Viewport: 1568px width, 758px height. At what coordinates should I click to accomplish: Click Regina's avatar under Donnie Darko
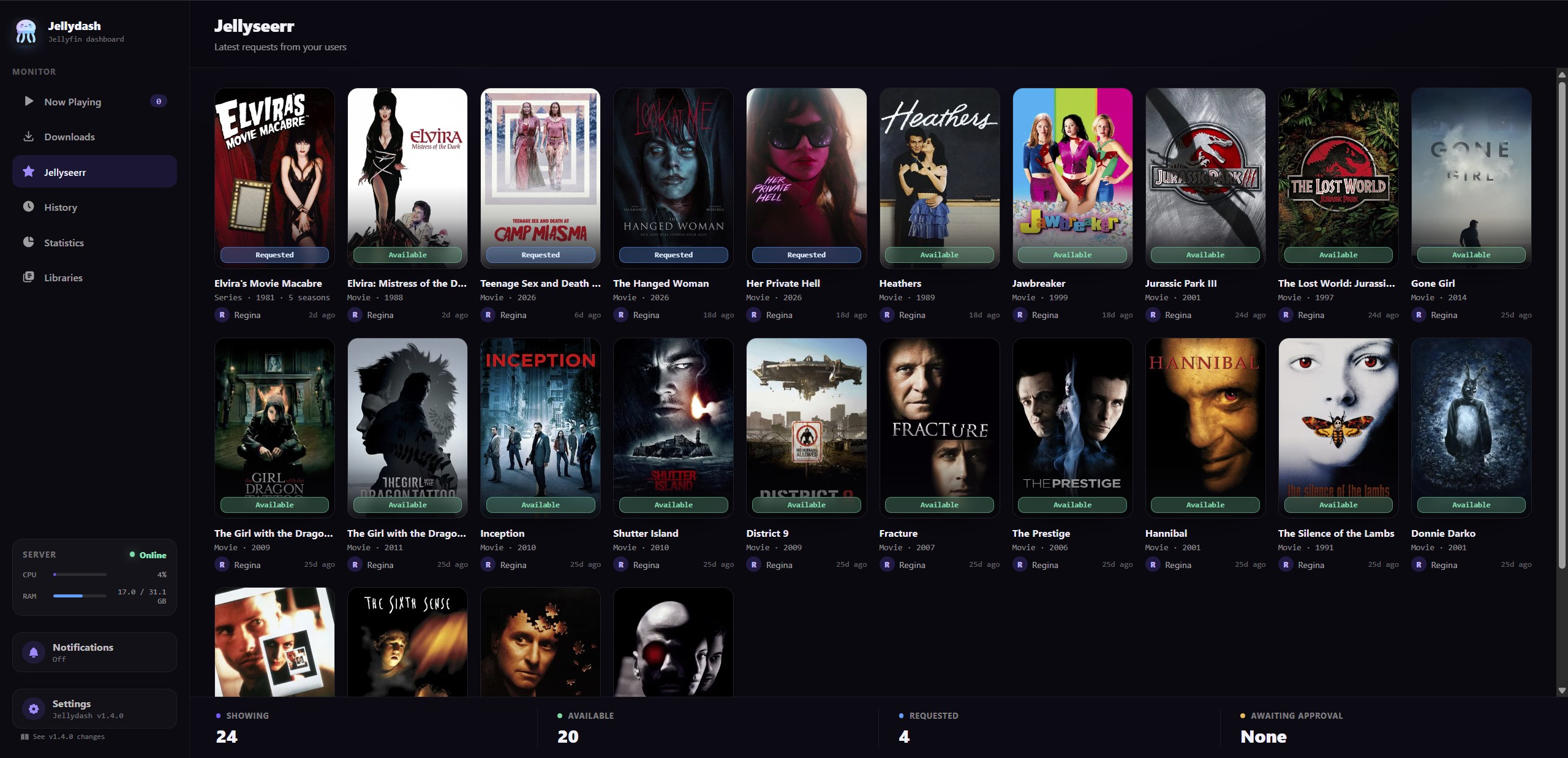(x=1419, y=565)
